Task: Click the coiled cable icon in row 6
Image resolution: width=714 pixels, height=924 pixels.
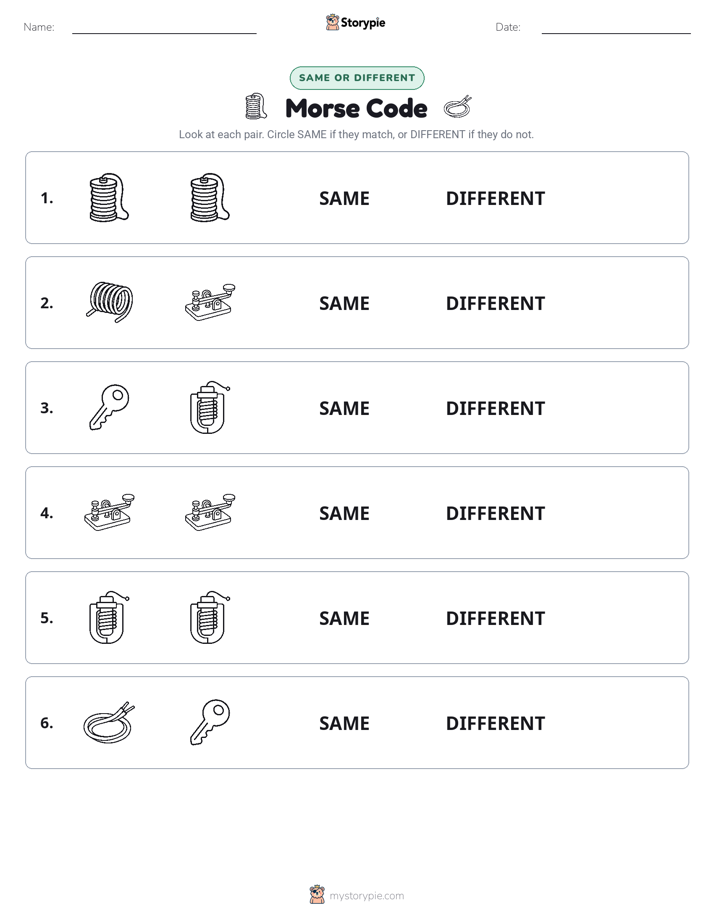Action: pos(109,722)
